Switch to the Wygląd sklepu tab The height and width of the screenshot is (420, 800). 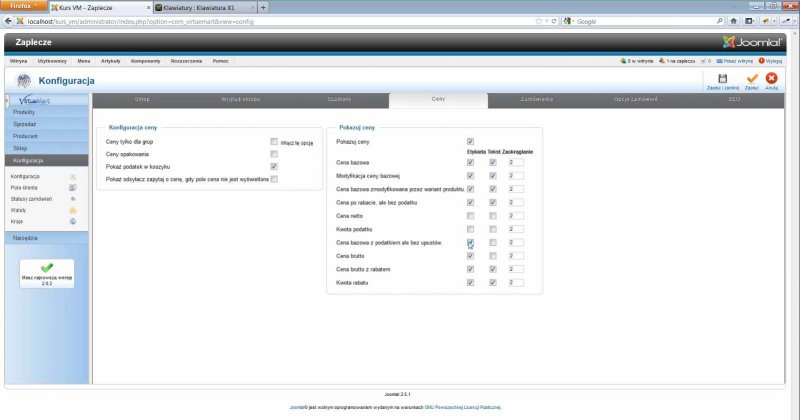click(x=240, y=100)
